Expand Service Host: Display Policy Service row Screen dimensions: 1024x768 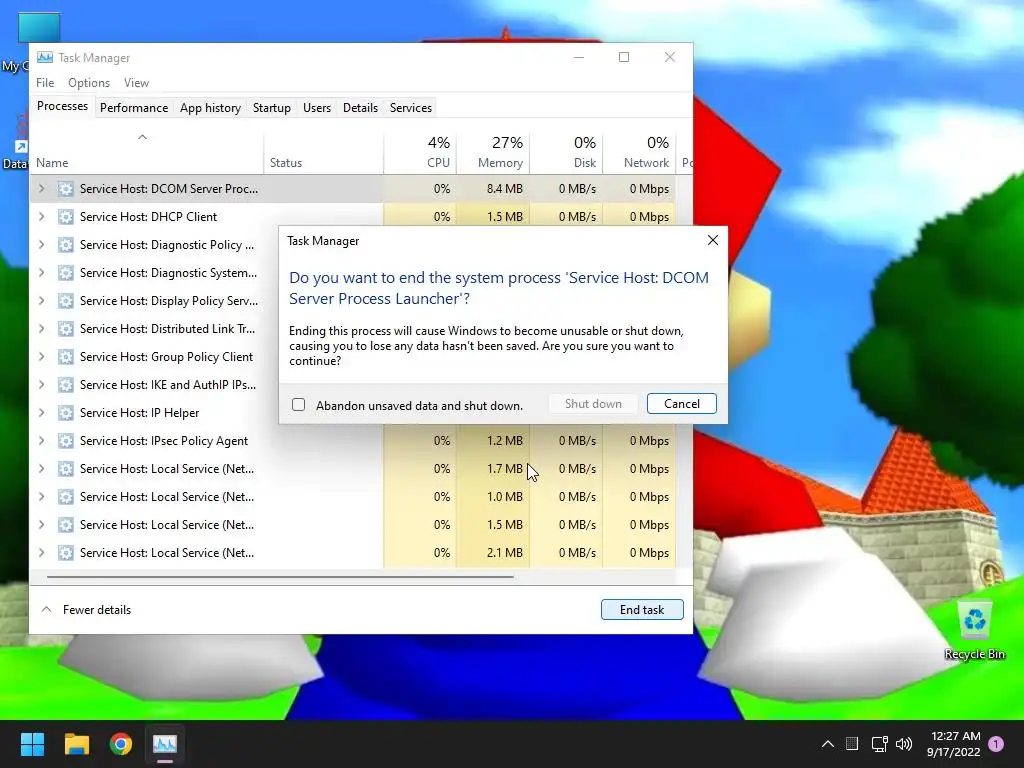coord(42,301)
